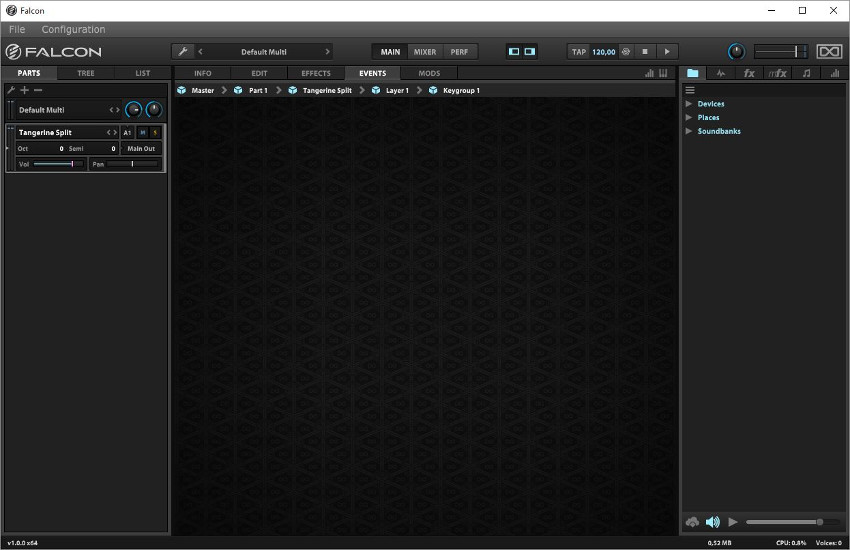Switch to the INFO tab

tap(203, 73)
